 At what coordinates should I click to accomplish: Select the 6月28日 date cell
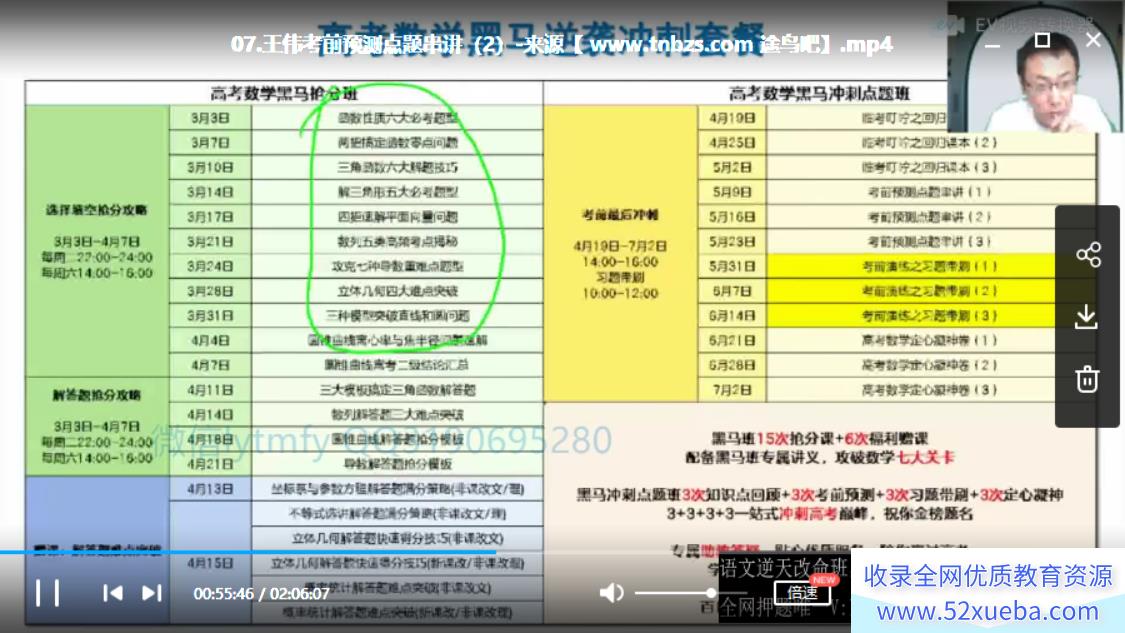(x=732, y=365)
